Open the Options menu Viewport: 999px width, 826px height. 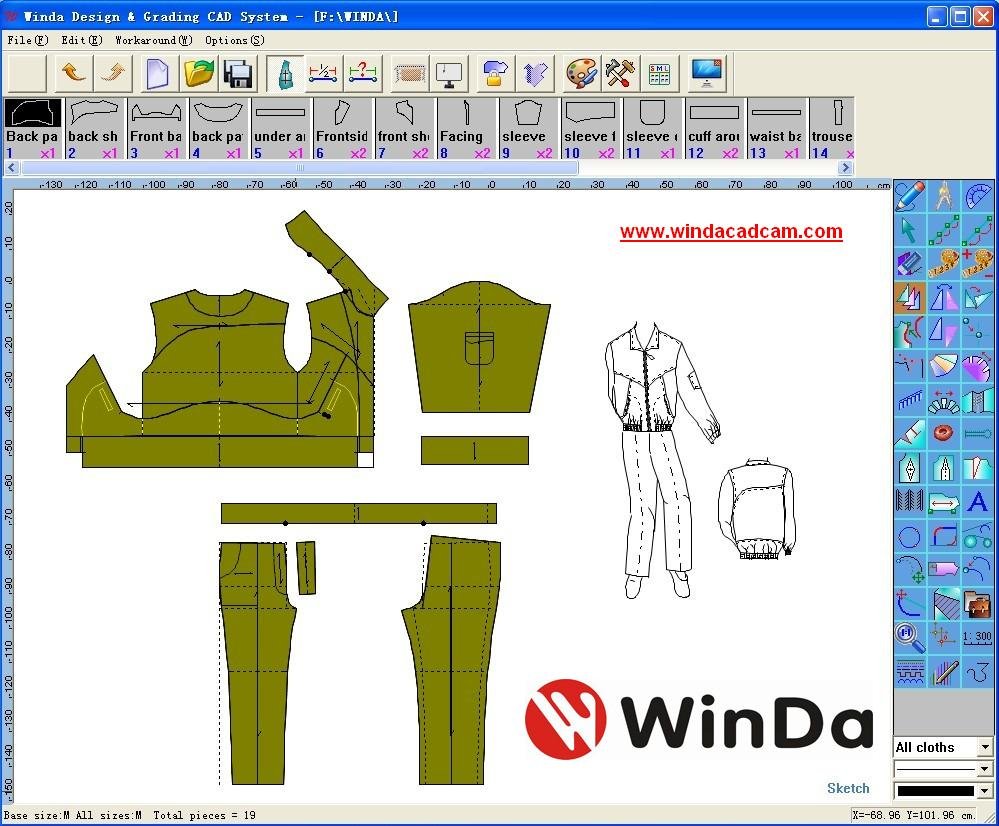tap(233, 40)
